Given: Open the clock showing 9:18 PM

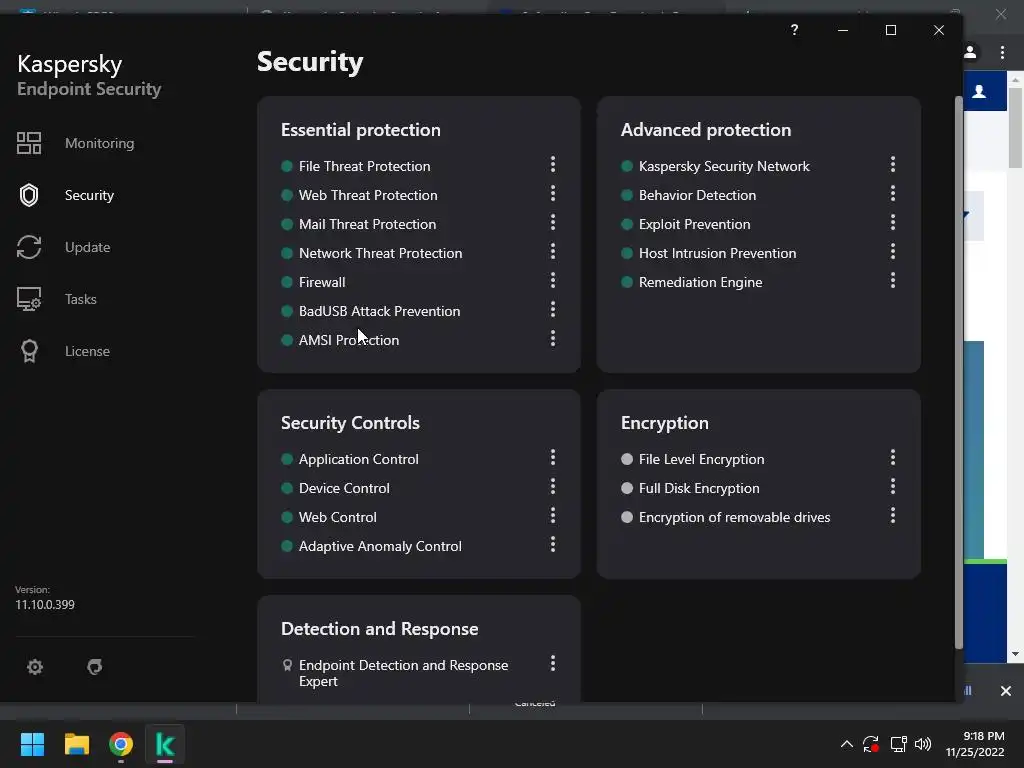Looking at the screenshot, I should (974, 744).
